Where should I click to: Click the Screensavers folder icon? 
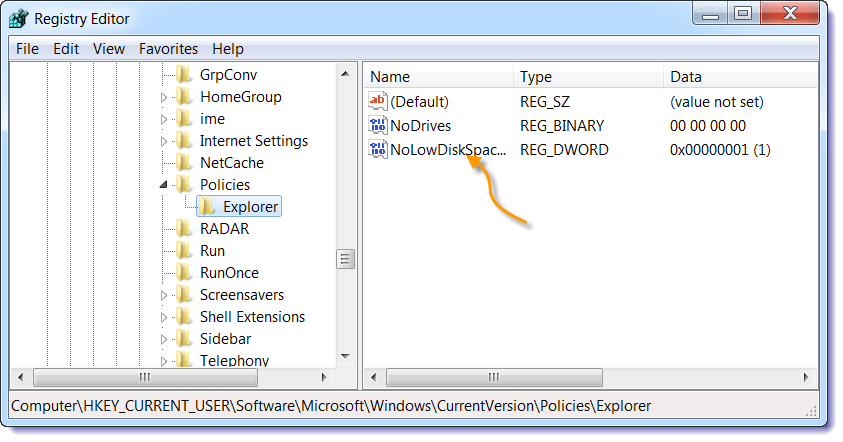184,295
